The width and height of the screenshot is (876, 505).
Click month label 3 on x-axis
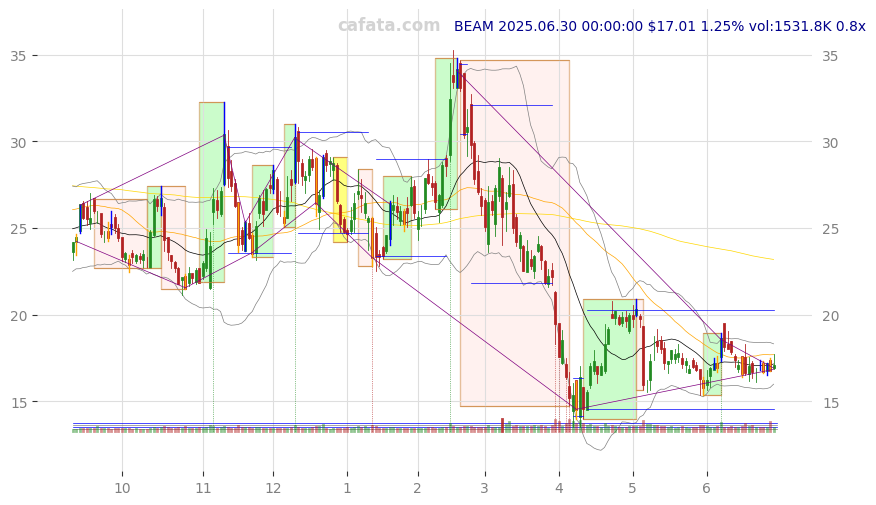484,488
